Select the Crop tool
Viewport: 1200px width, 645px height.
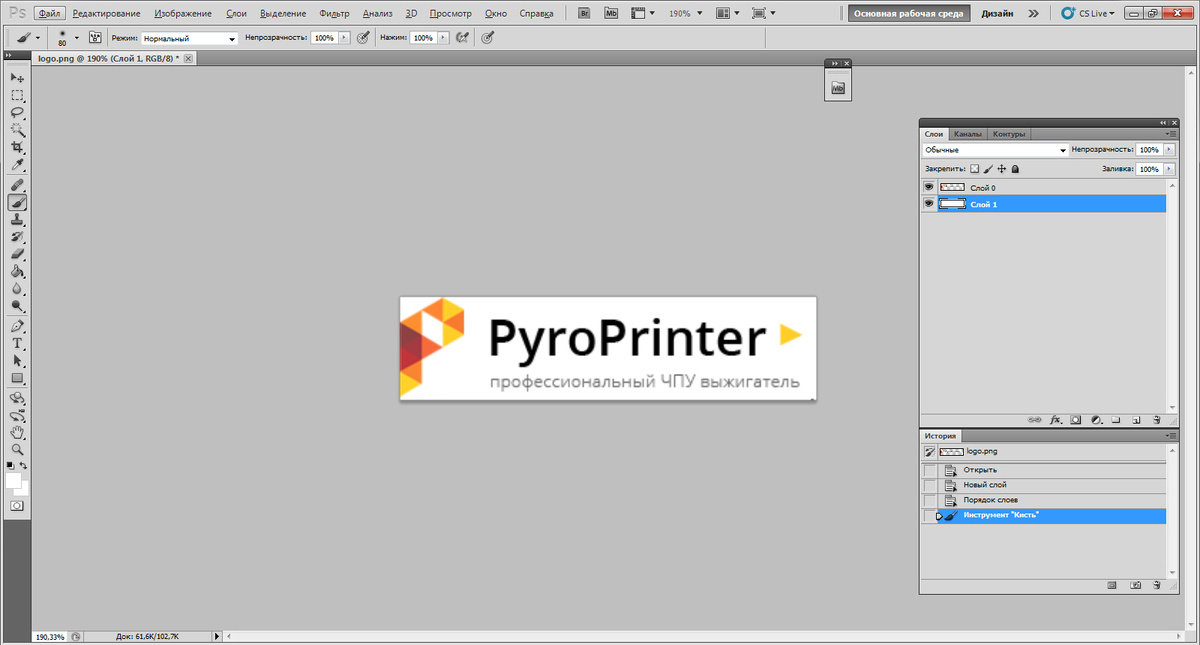point(17,147)
